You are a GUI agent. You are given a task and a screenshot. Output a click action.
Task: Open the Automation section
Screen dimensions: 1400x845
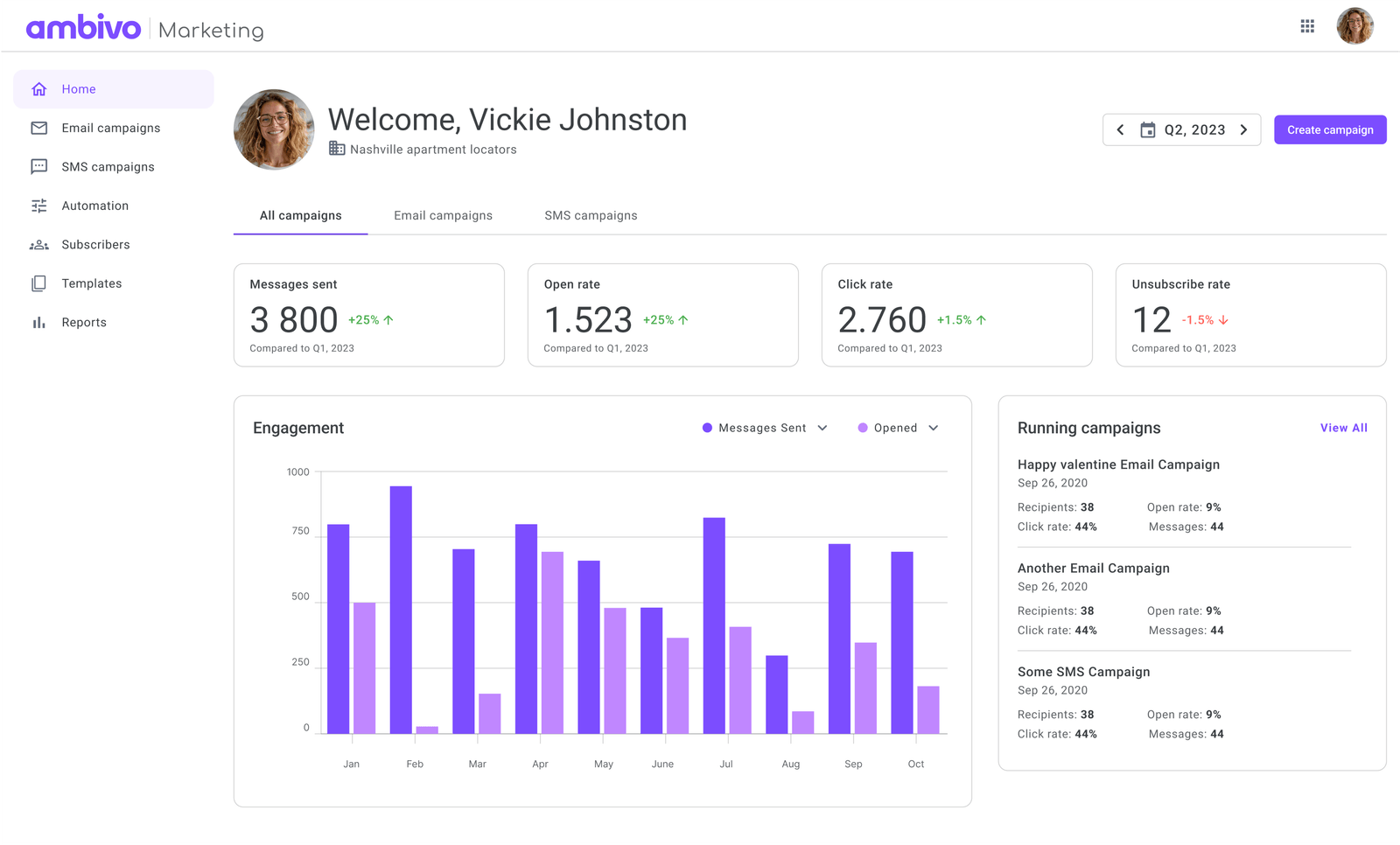point(38,206)
